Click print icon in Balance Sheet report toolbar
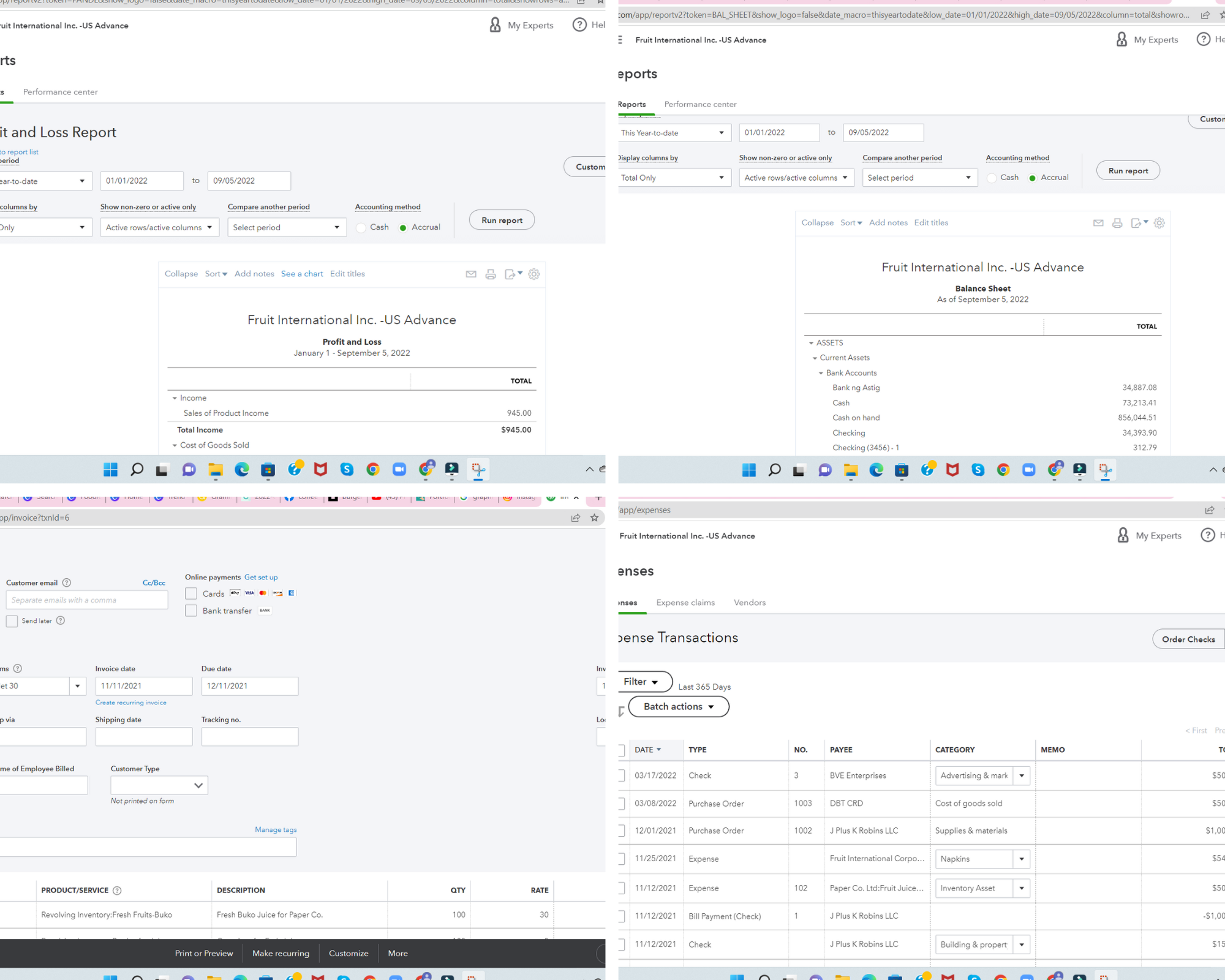 (x=1117, y=223)
